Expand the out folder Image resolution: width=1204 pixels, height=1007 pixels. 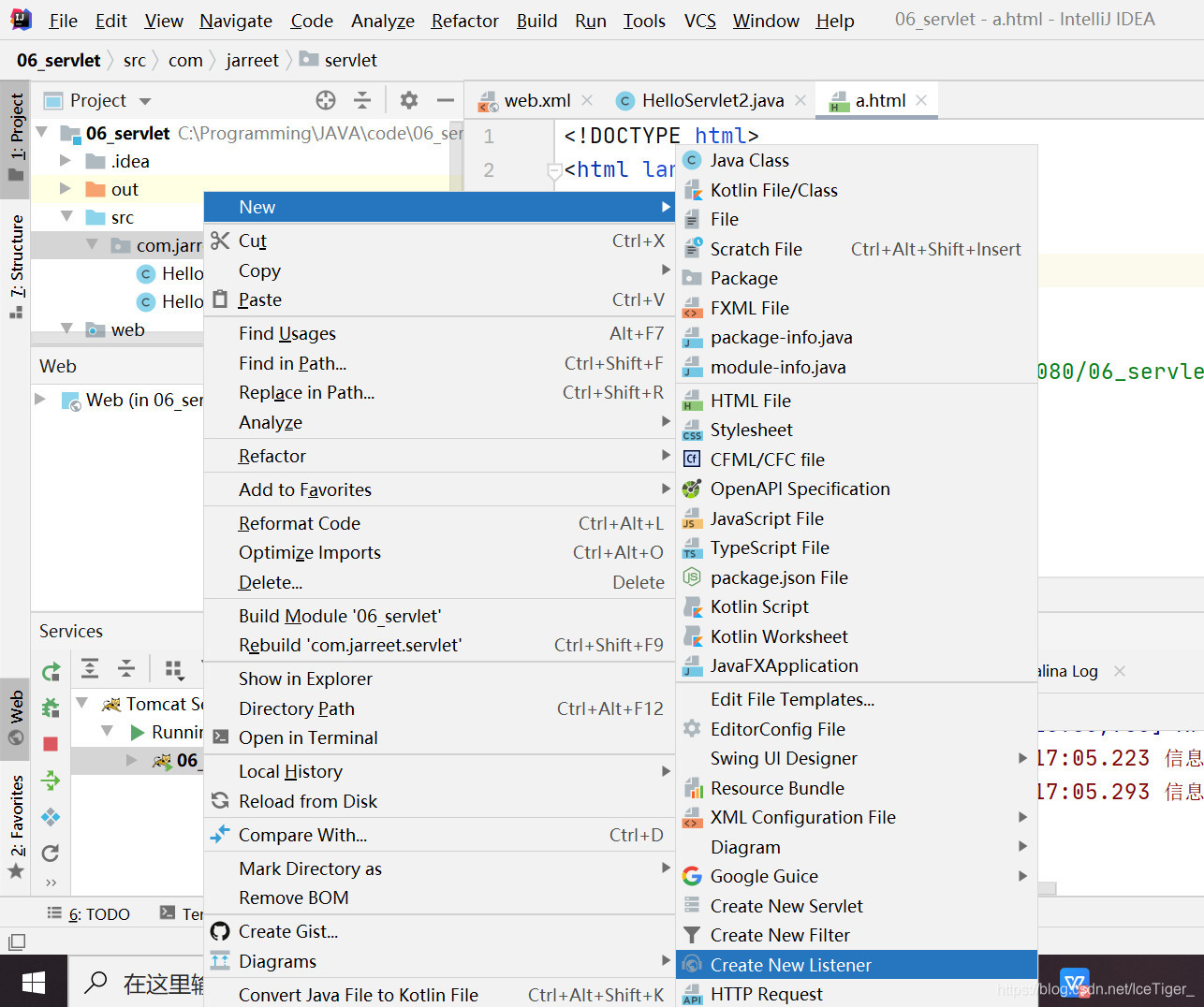pos(66,189)
